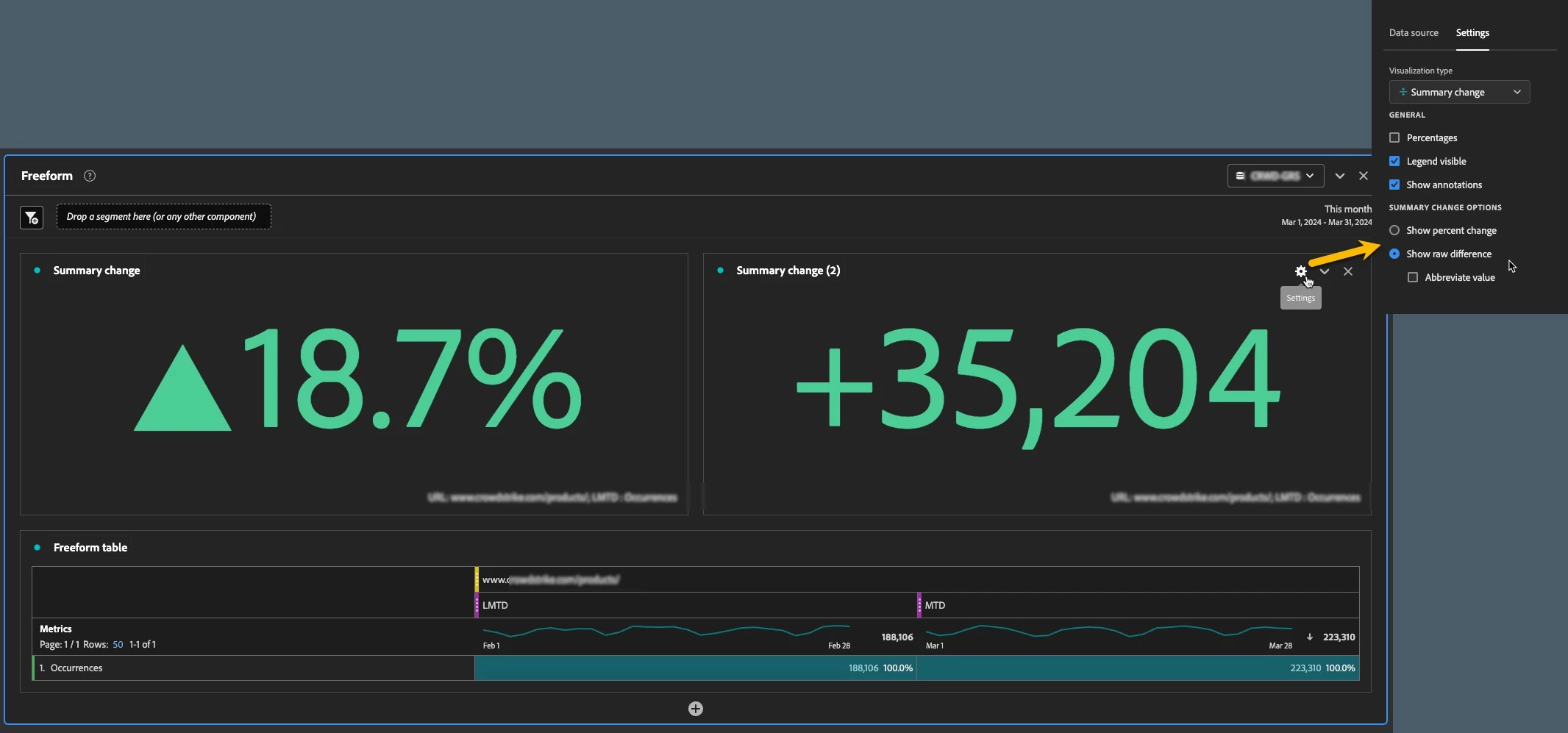Select Show percent change option
The image size is (1568, 733).
click(x=1394, y=230)
